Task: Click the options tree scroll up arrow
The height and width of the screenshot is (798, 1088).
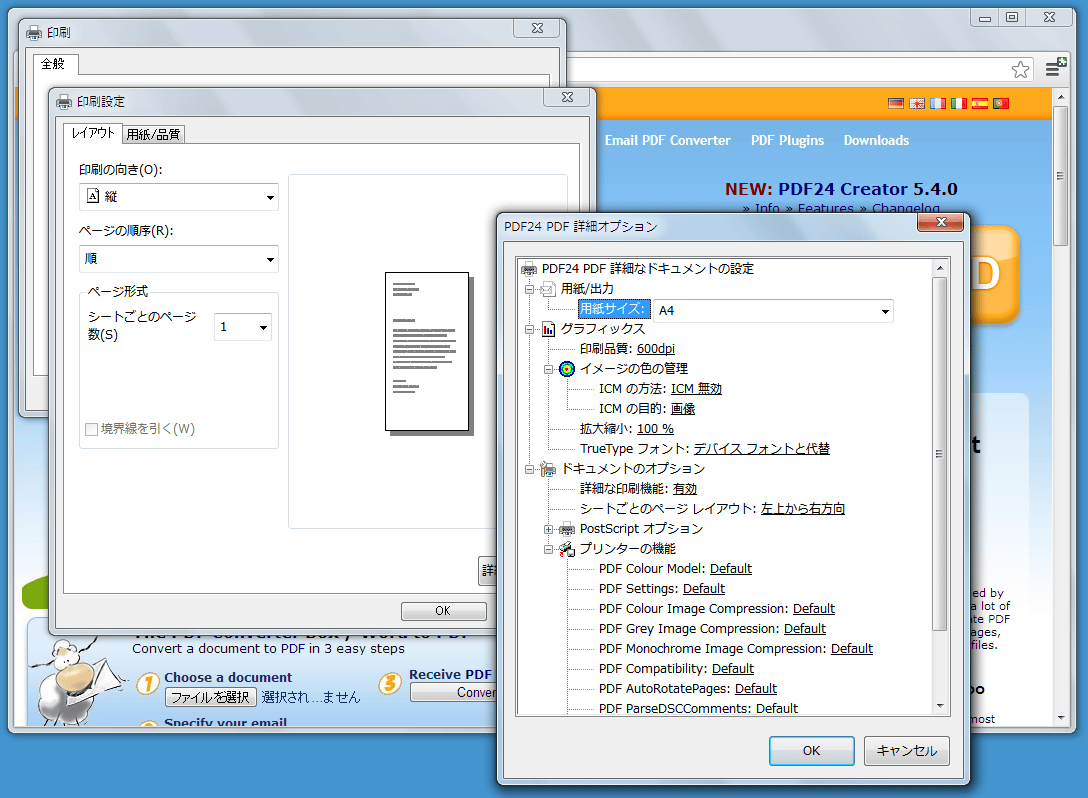Action: 940,268
